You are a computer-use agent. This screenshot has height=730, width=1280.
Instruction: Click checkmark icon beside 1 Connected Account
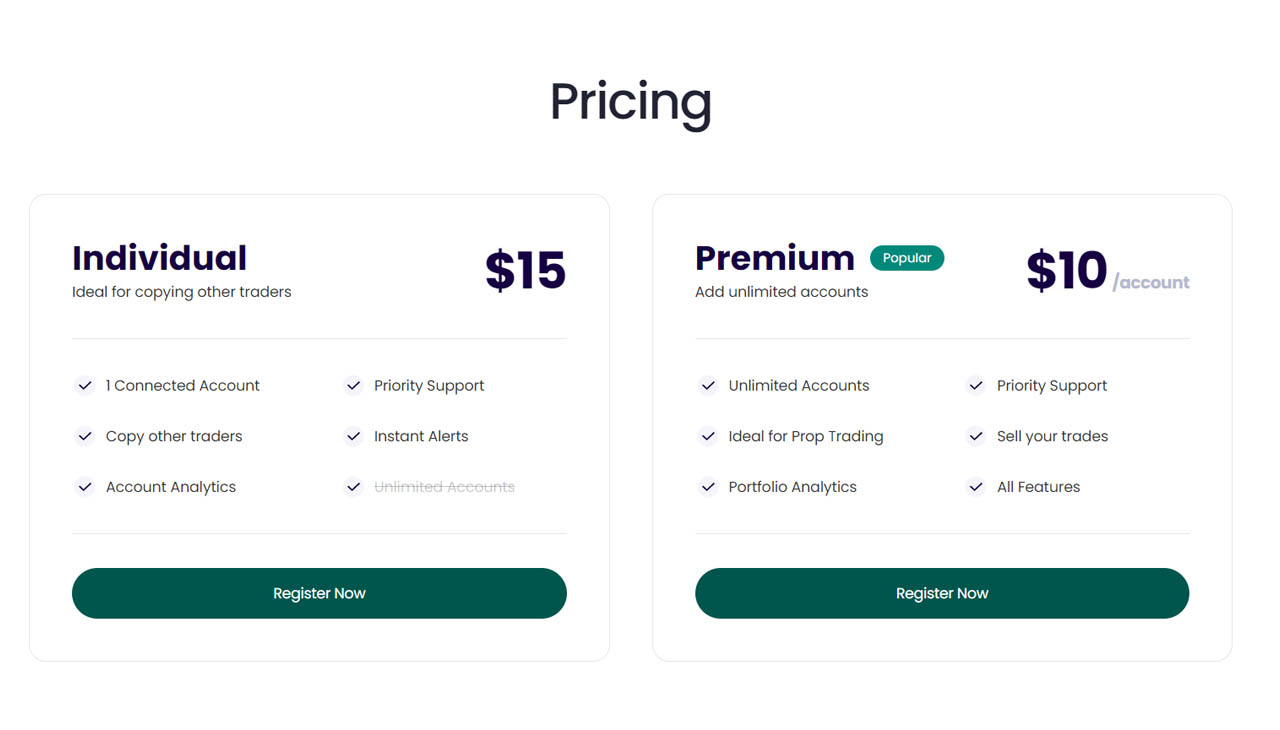pos(85,386)
